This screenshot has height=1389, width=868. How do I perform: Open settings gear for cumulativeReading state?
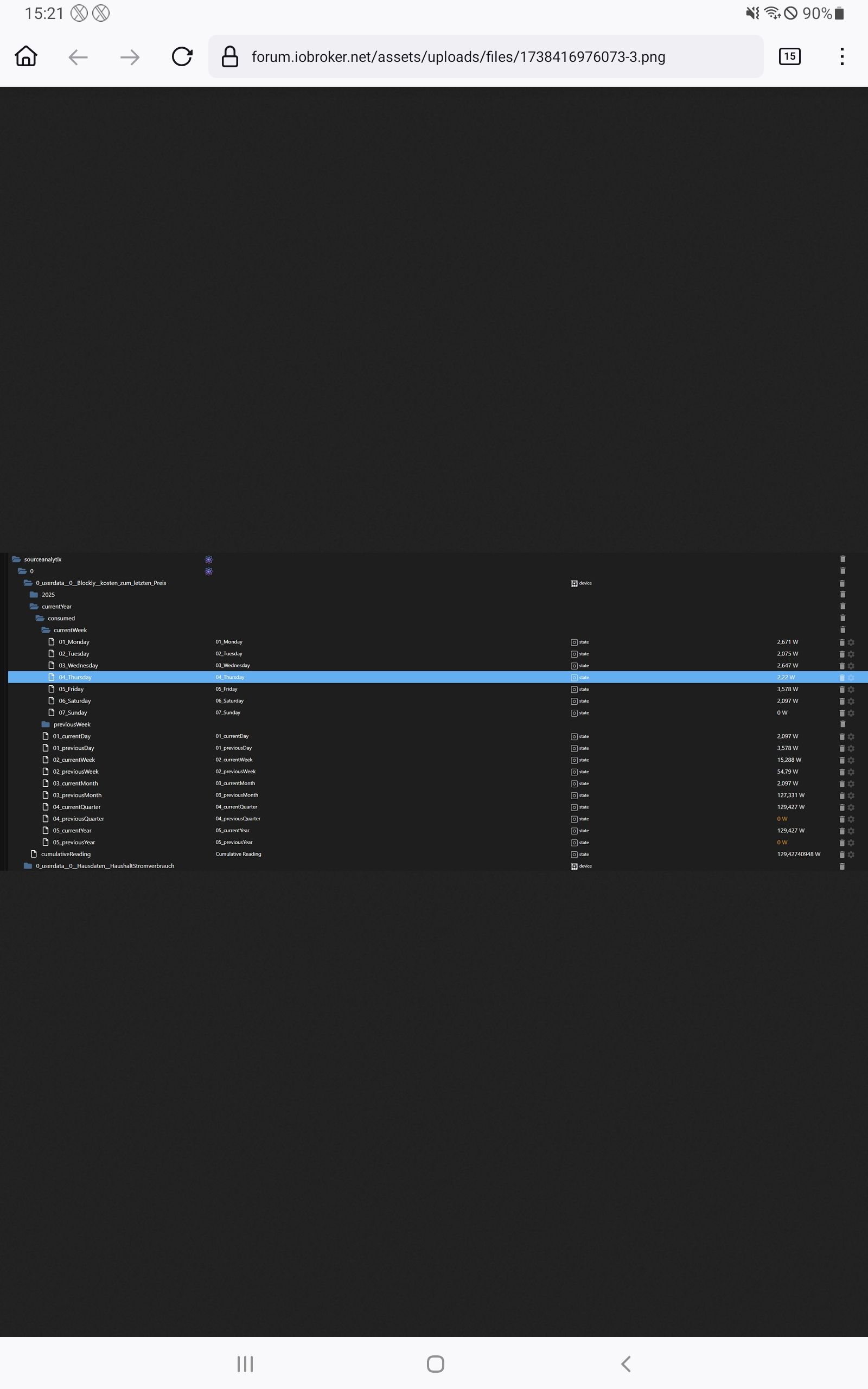(851, 855)
